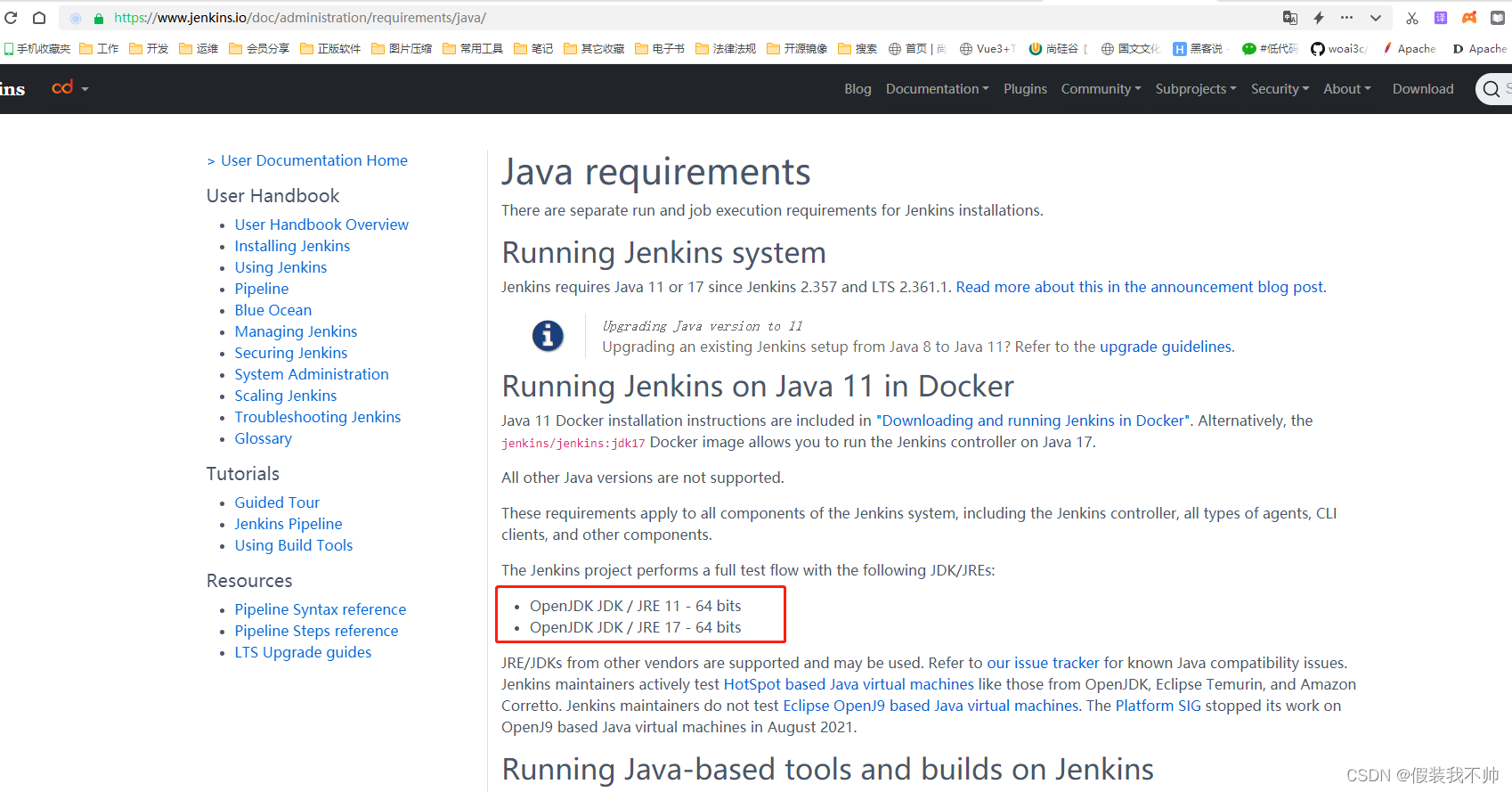Viewport: 1512px width, 792px height.
Task: Open the 正版软件 bookmark folder
Action: [330, 49]
